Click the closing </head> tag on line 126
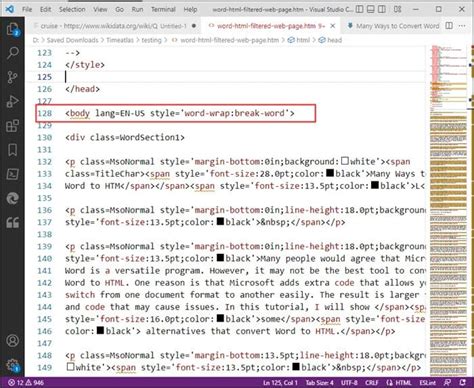474x388 pixels. (82, 89)
